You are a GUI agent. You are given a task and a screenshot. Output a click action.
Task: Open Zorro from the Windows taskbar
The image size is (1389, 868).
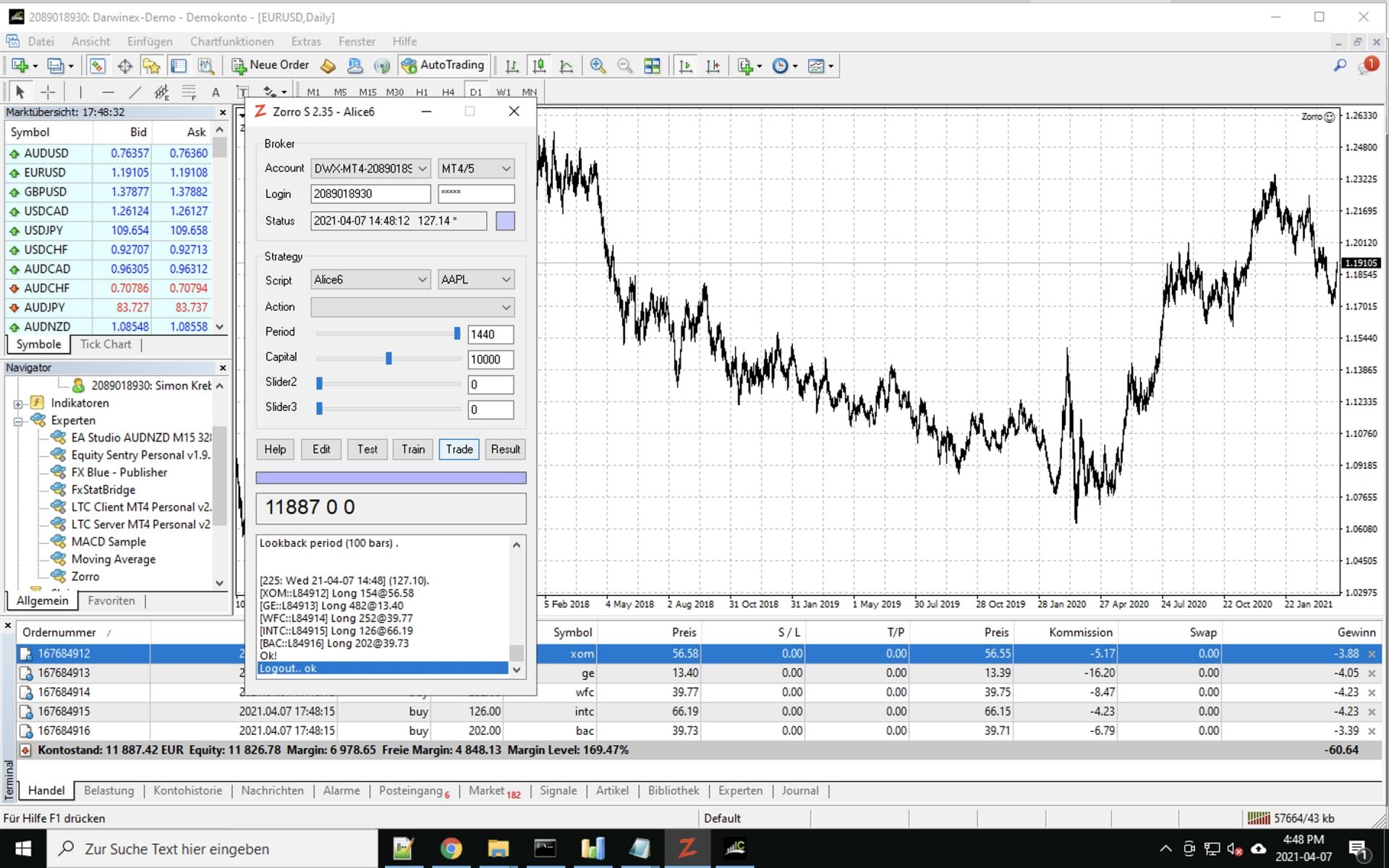tap(687, 848)
